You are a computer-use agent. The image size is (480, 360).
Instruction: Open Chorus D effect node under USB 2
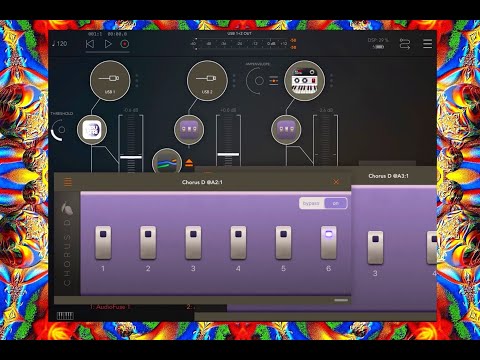coord(189,130)
